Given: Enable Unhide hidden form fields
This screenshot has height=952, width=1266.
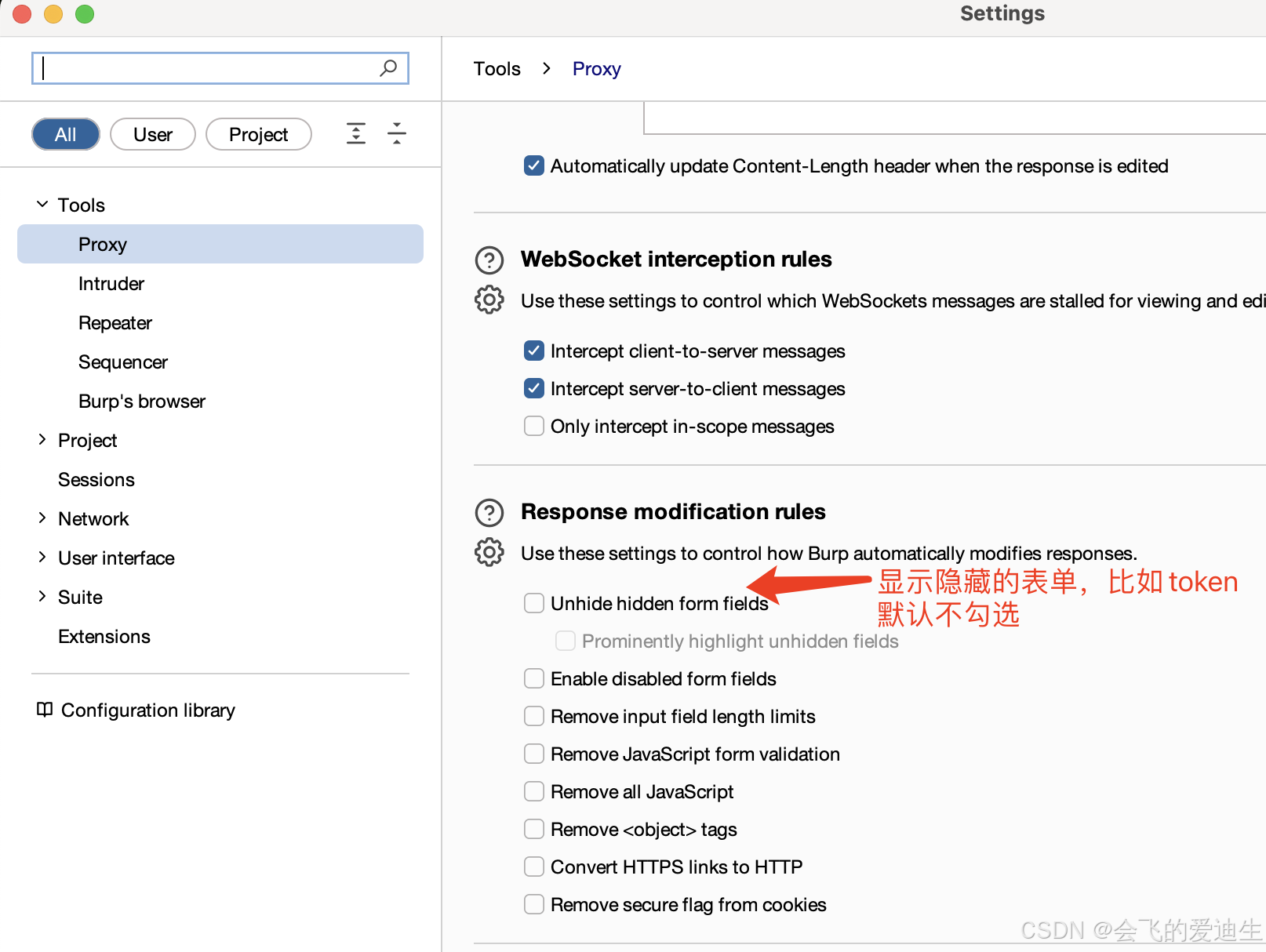Looking at the screenshot, I should point(534,603).
